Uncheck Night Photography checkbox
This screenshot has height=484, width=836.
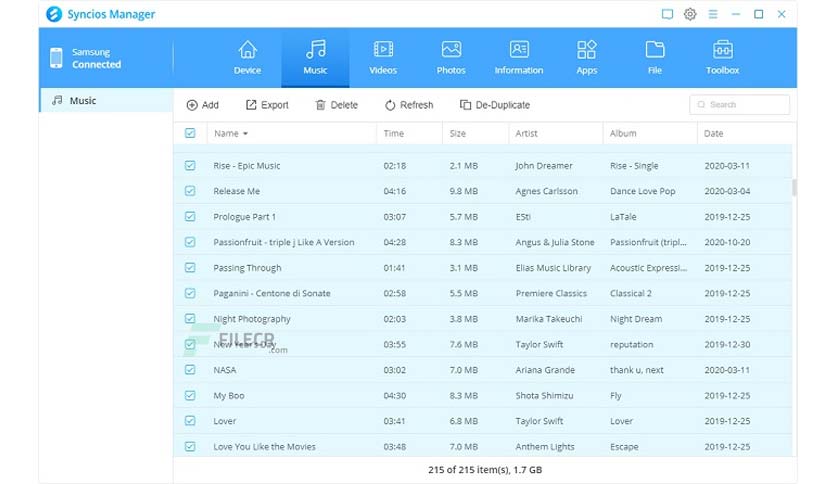(x=190, y=319)
